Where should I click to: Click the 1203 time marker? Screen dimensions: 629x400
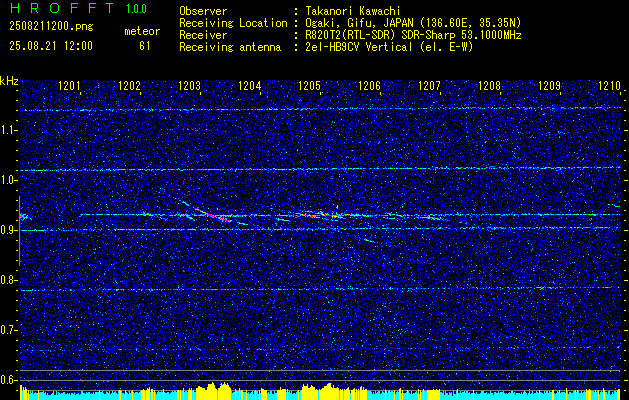tap(189, 85)
